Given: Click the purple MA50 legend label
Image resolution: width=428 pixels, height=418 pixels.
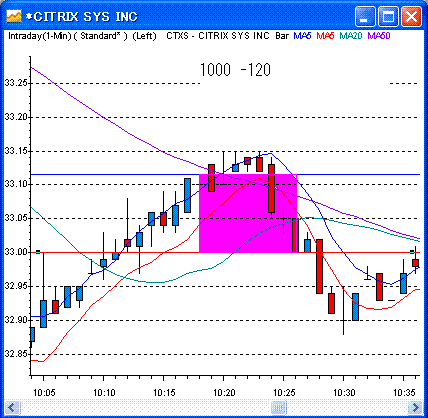Looking at the screenshot, I should pos(379,36).
